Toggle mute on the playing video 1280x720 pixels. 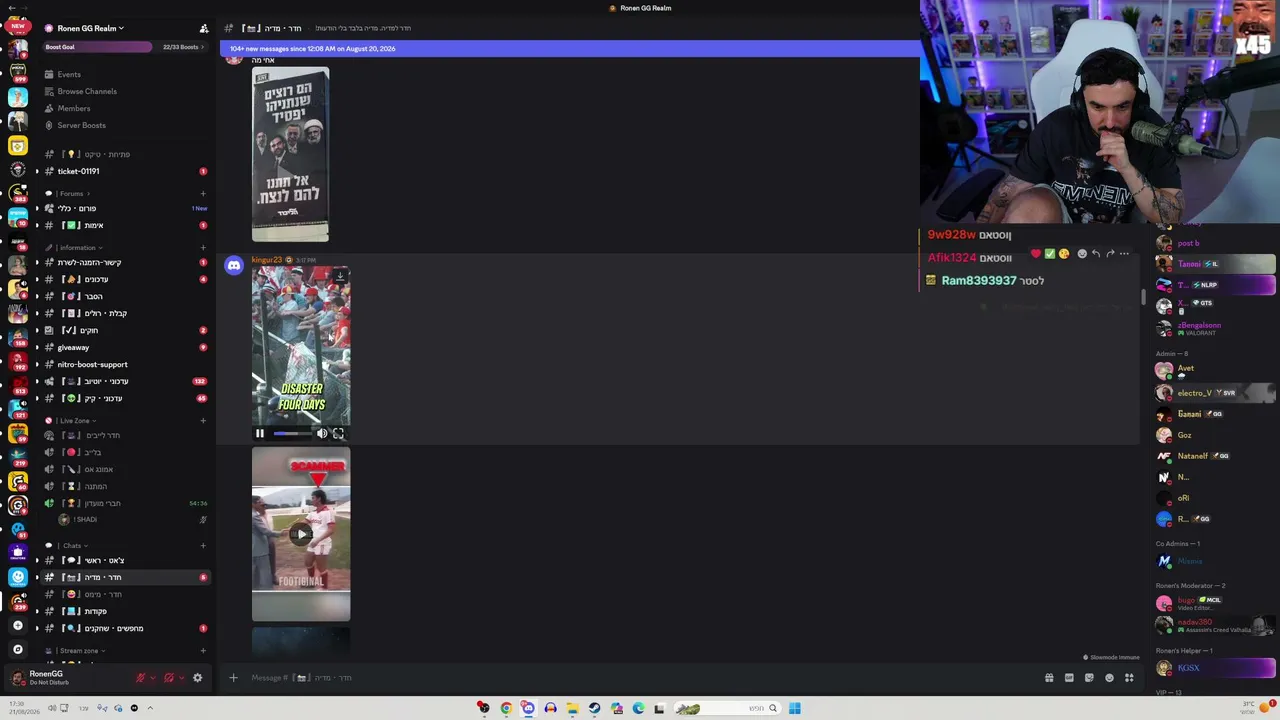322,433
